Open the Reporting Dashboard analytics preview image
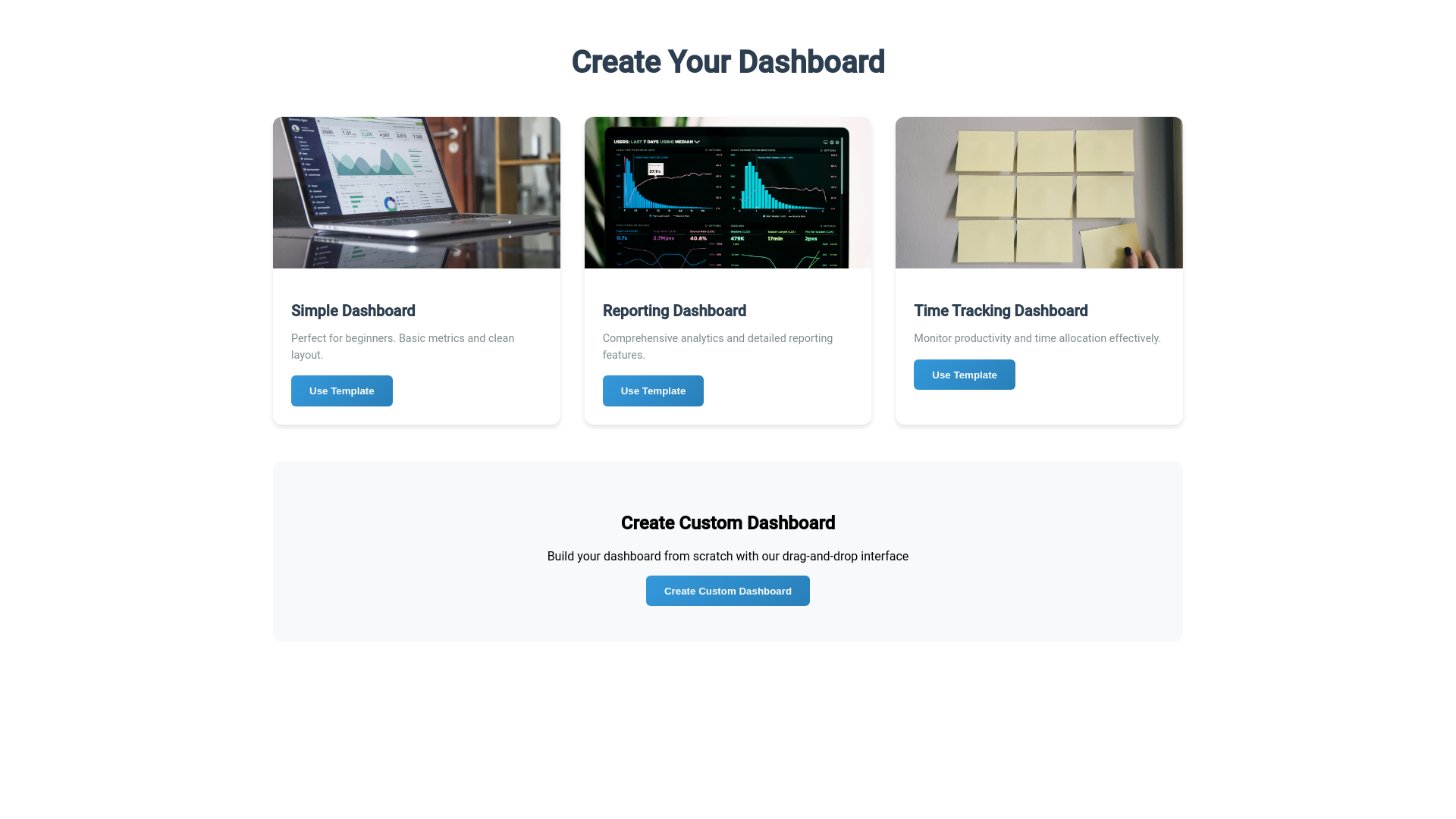1456x819 pixels. pos(727,192)
